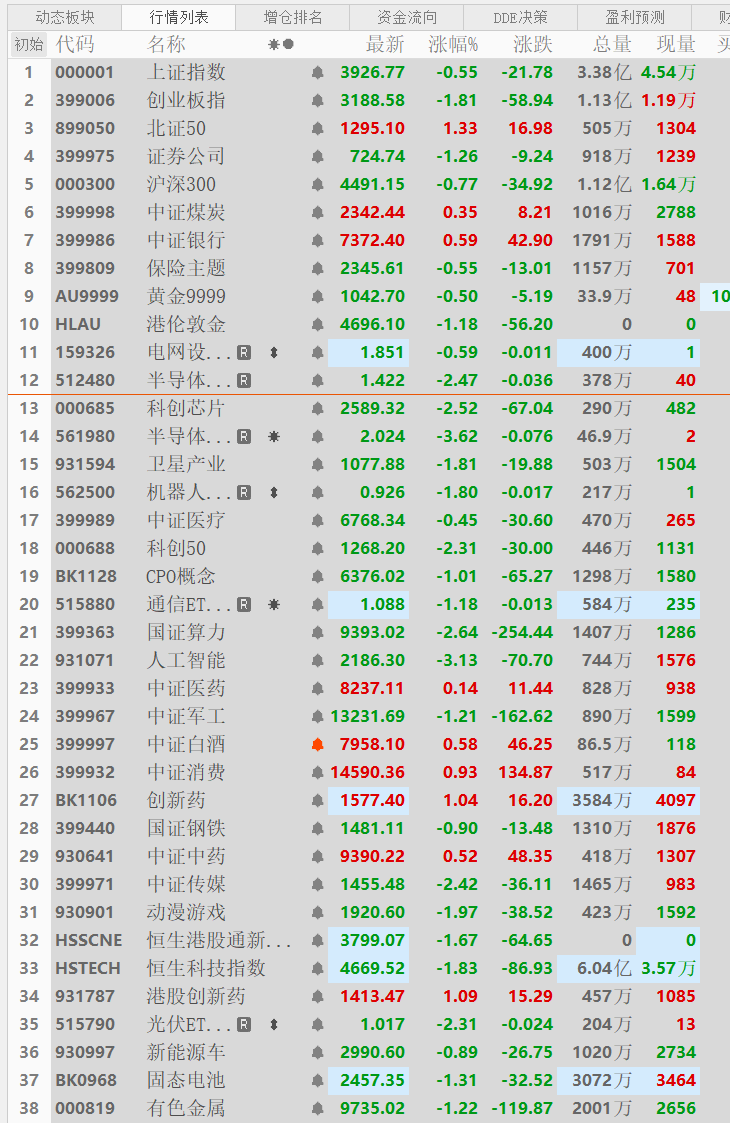This screenshot has width=730, height=1123.
Task: Click the R badge on 561980 半导体
Action: pos(244,436)
